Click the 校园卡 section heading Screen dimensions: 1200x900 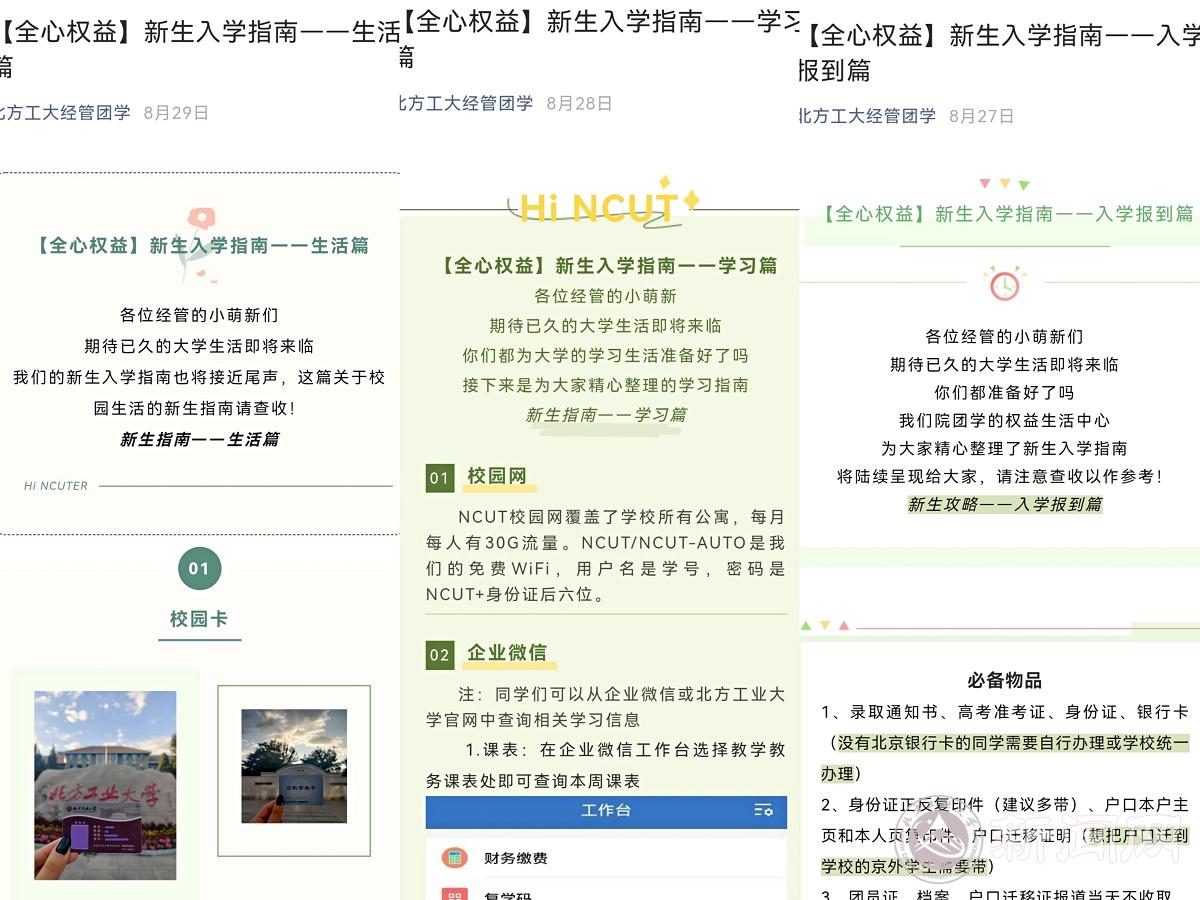199,619
